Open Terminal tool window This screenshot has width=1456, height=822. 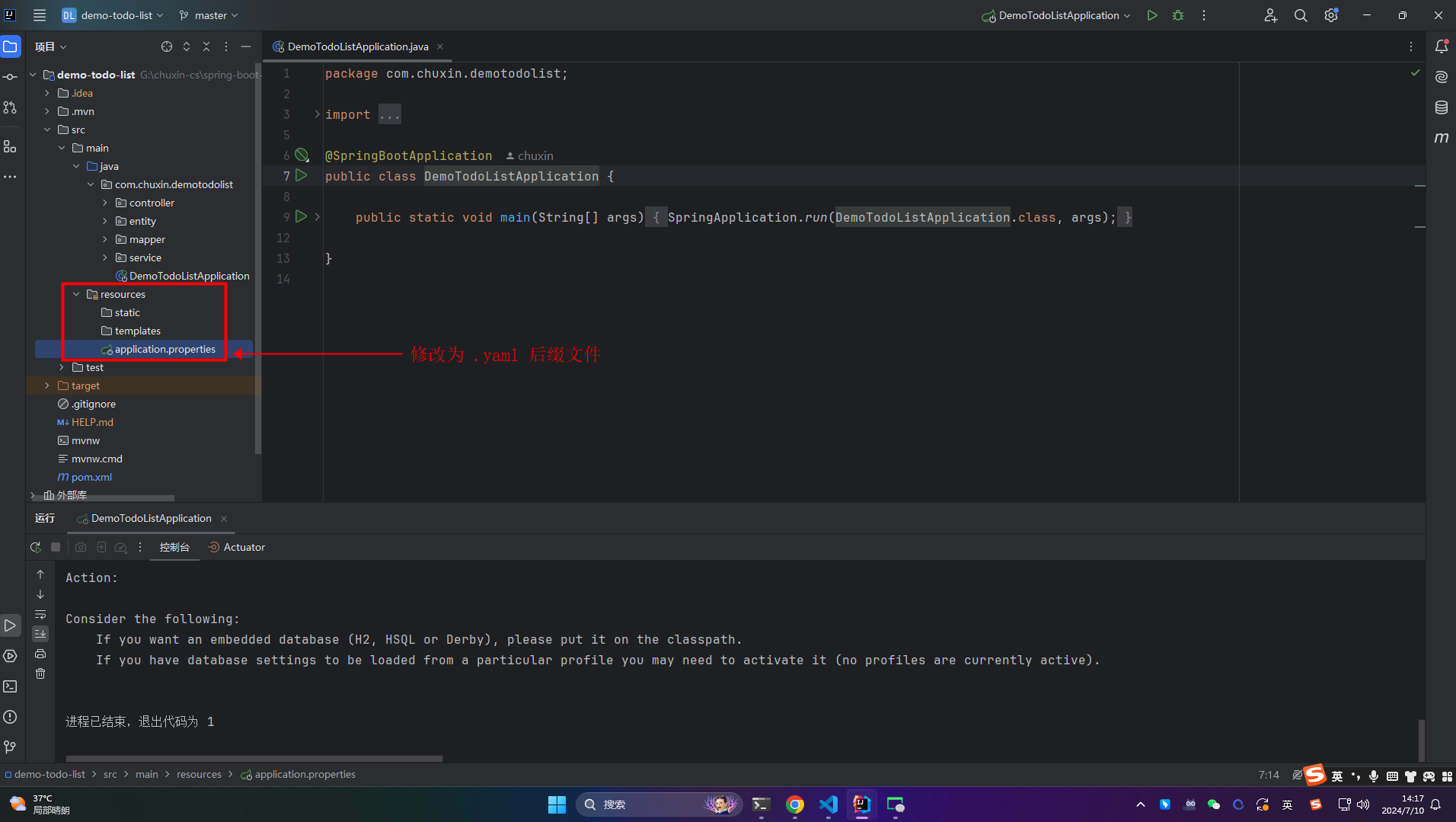pos(10,686)
